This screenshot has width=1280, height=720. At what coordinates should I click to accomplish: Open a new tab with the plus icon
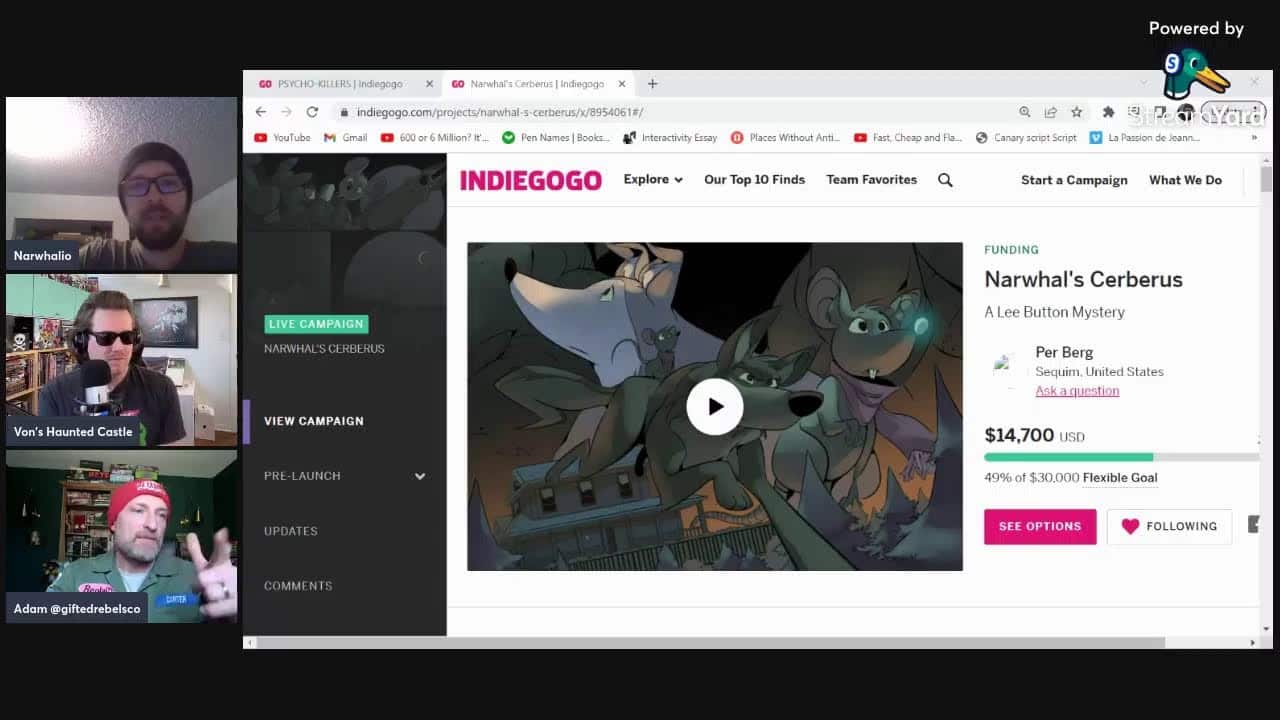[x=652, y=84]
